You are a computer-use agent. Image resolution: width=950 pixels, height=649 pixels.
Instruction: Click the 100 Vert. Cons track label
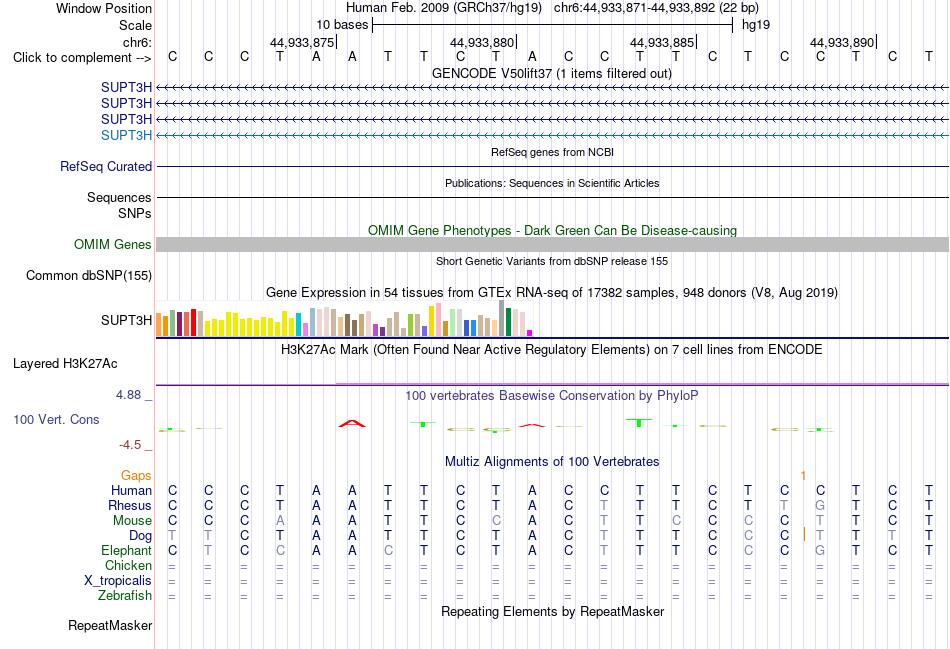pyautogui.click(x=56, y=419)
